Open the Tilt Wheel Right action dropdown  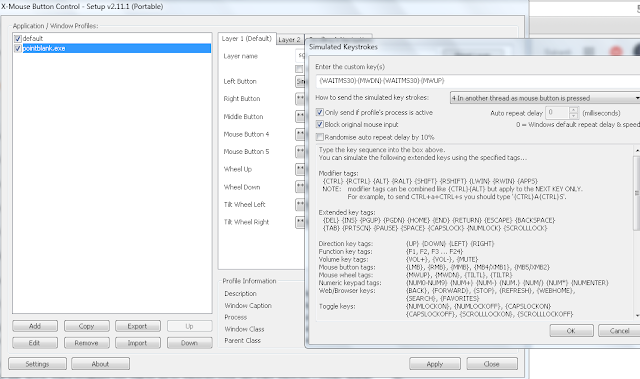pyautogui.click(x=300, y=222)
